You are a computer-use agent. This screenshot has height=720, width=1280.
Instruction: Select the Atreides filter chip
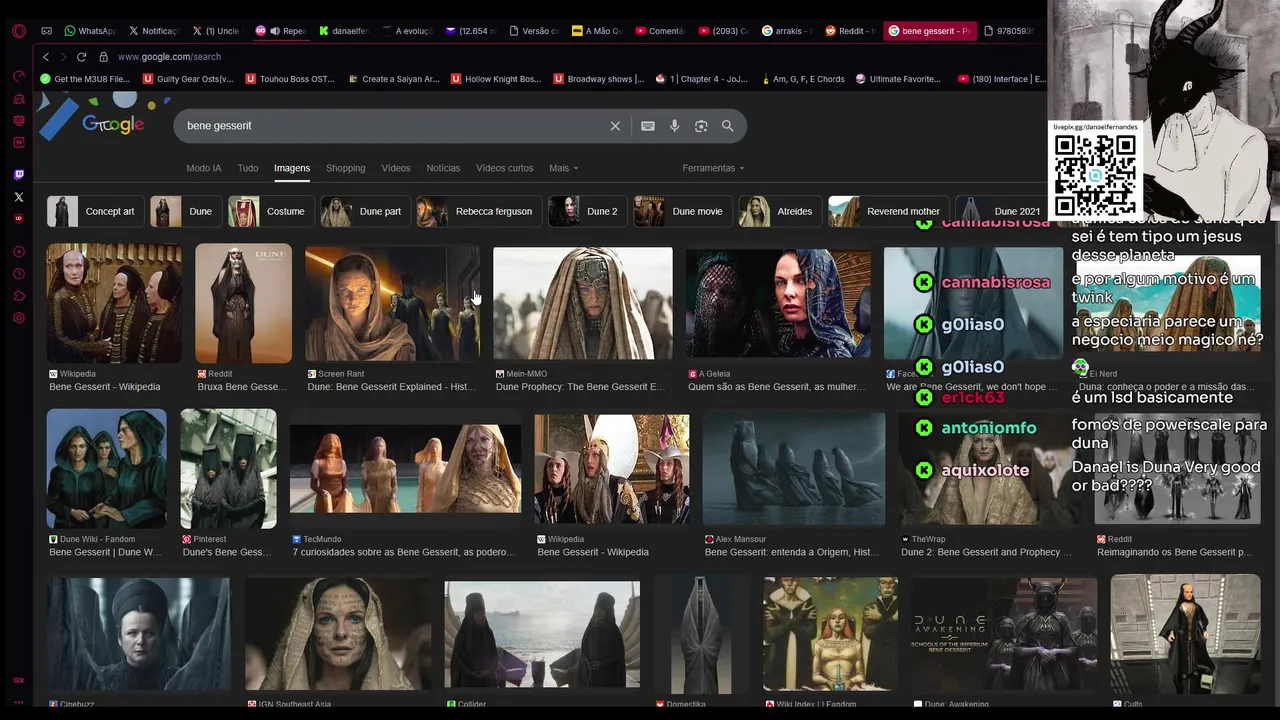tap(779, 211)
